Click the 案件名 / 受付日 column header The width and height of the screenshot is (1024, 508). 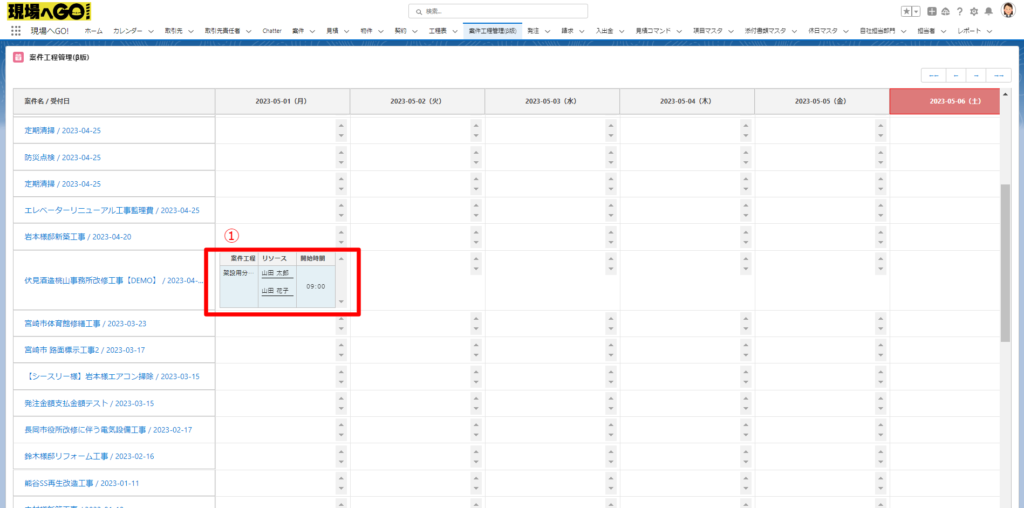[114, 101]
